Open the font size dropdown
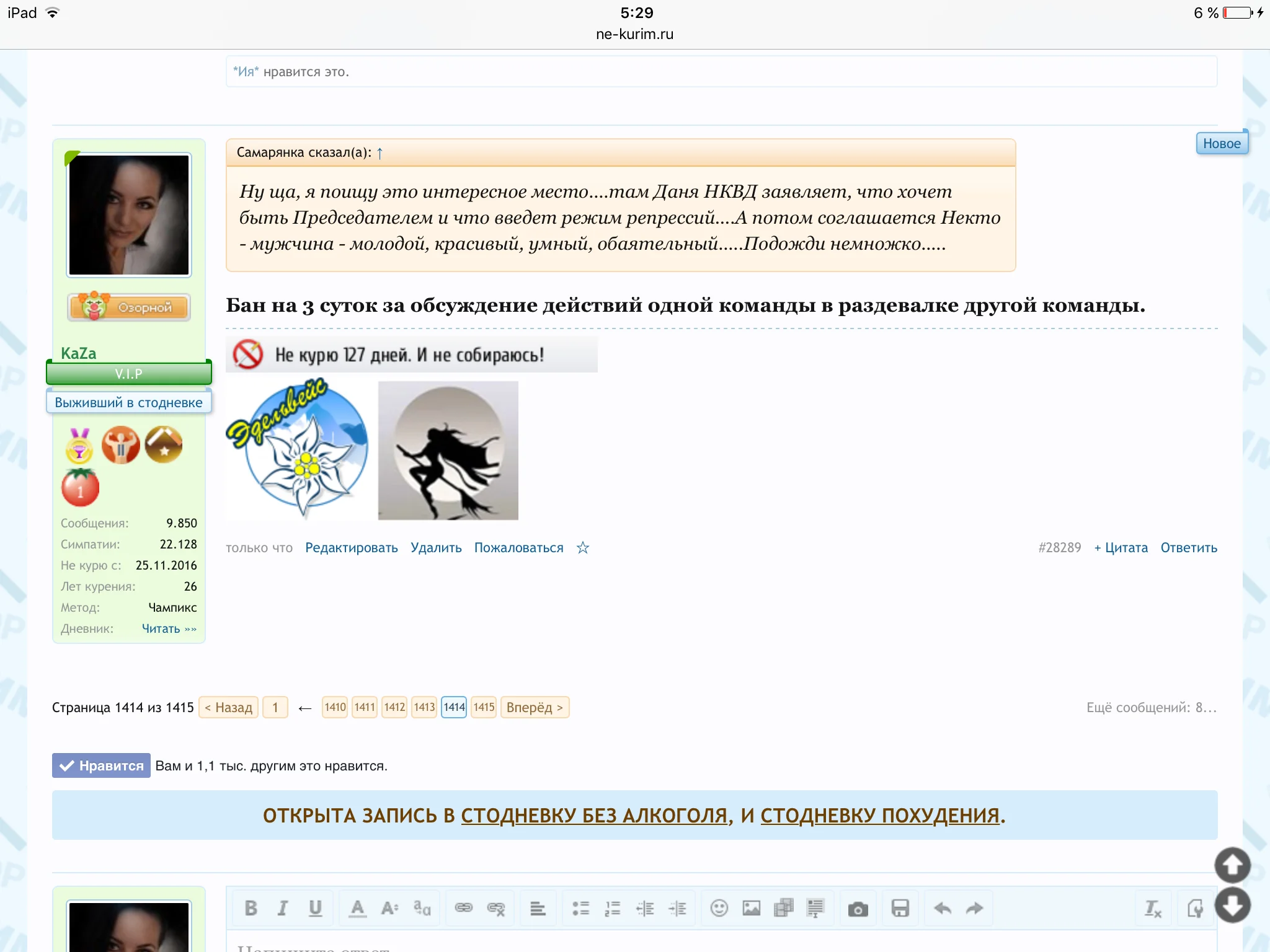The width and height of the screenshot is (1270, 952). tap(389, 909)
